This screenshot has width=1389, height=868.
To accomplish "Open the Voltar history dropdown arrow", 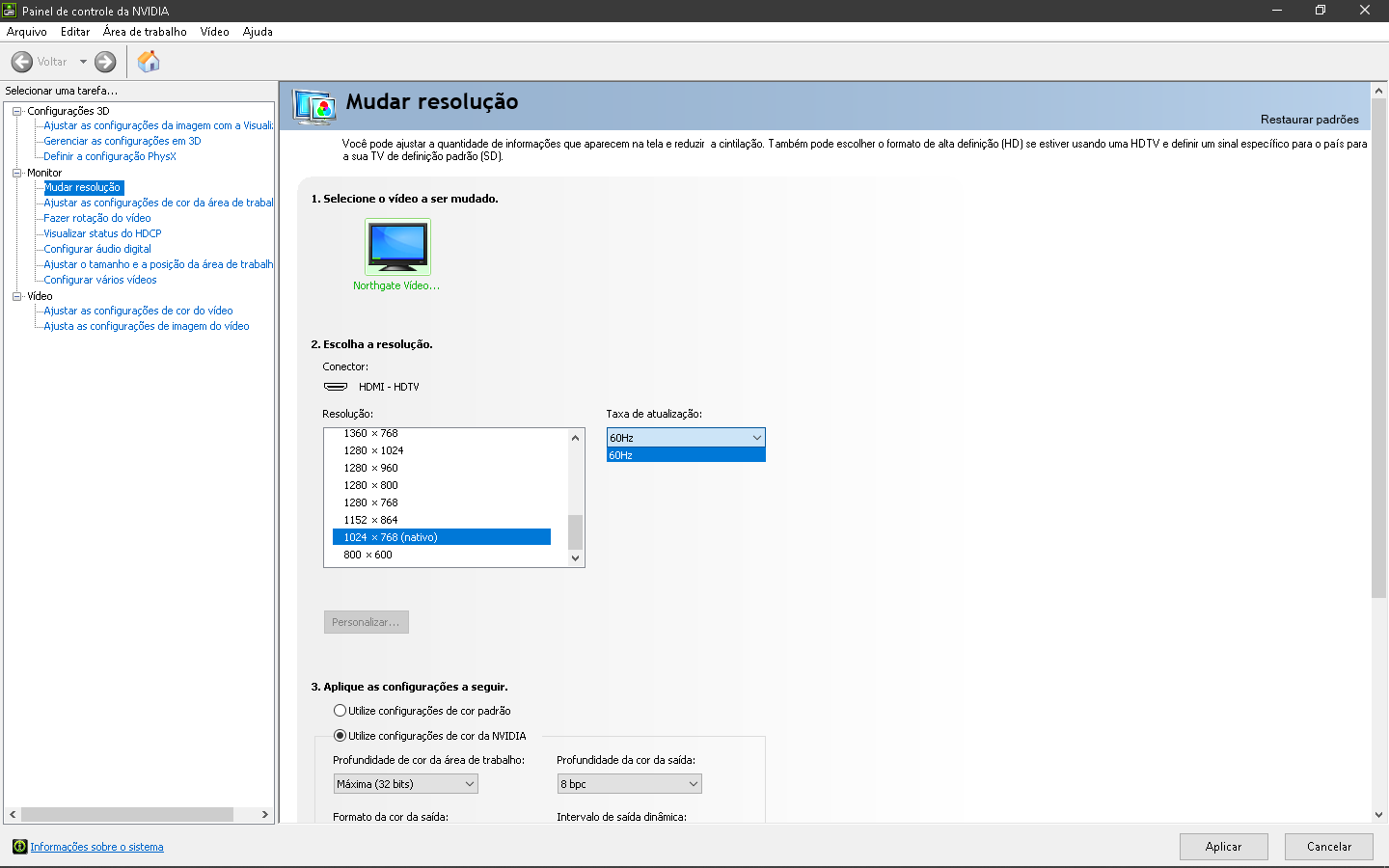I will click(x=83, y=62).
